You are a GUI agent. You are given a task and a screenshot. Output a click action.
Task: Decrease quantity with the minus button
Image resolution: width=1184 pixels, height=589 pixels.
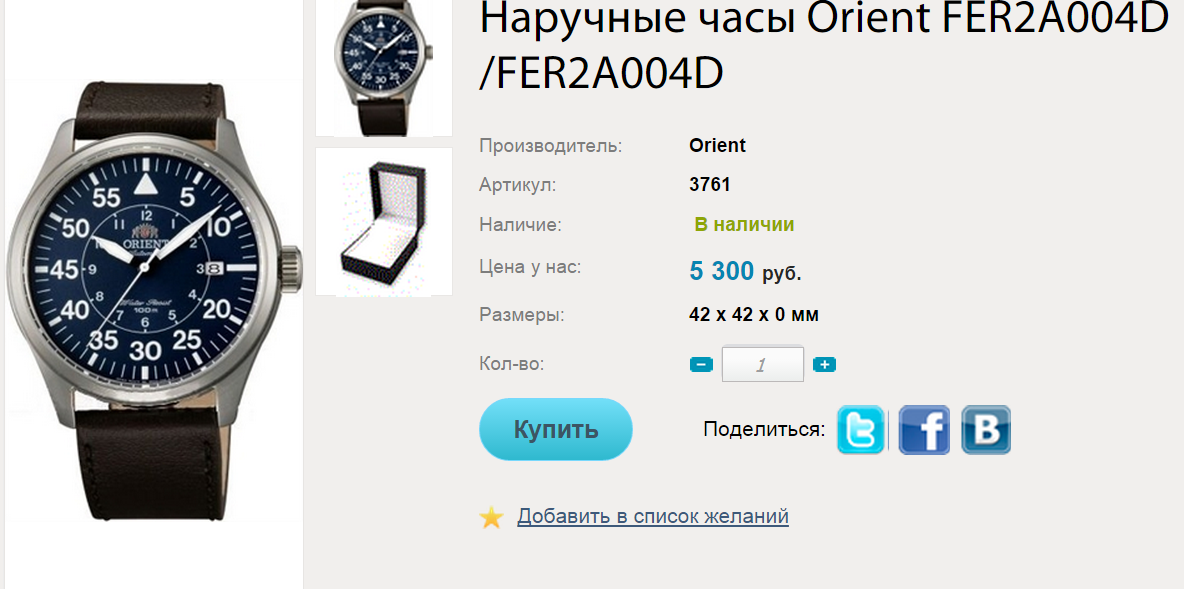click(701, 365)
